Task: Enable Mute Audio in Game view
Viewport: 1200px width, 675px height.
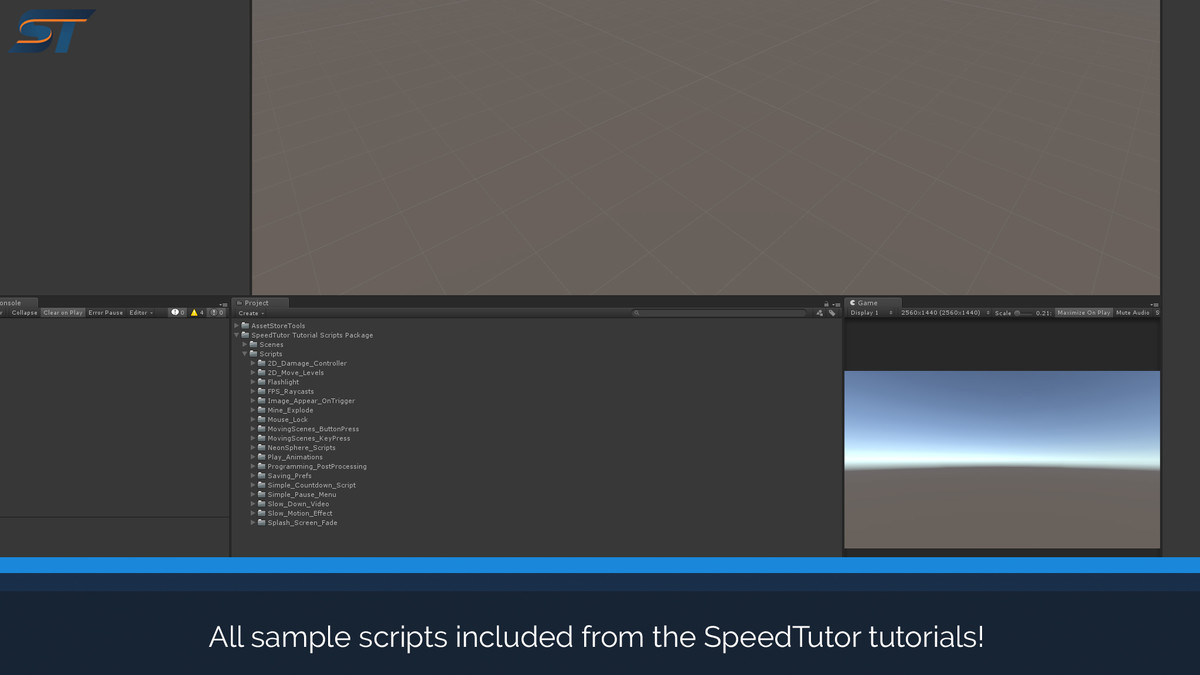Action: (x=1131, y=311)
